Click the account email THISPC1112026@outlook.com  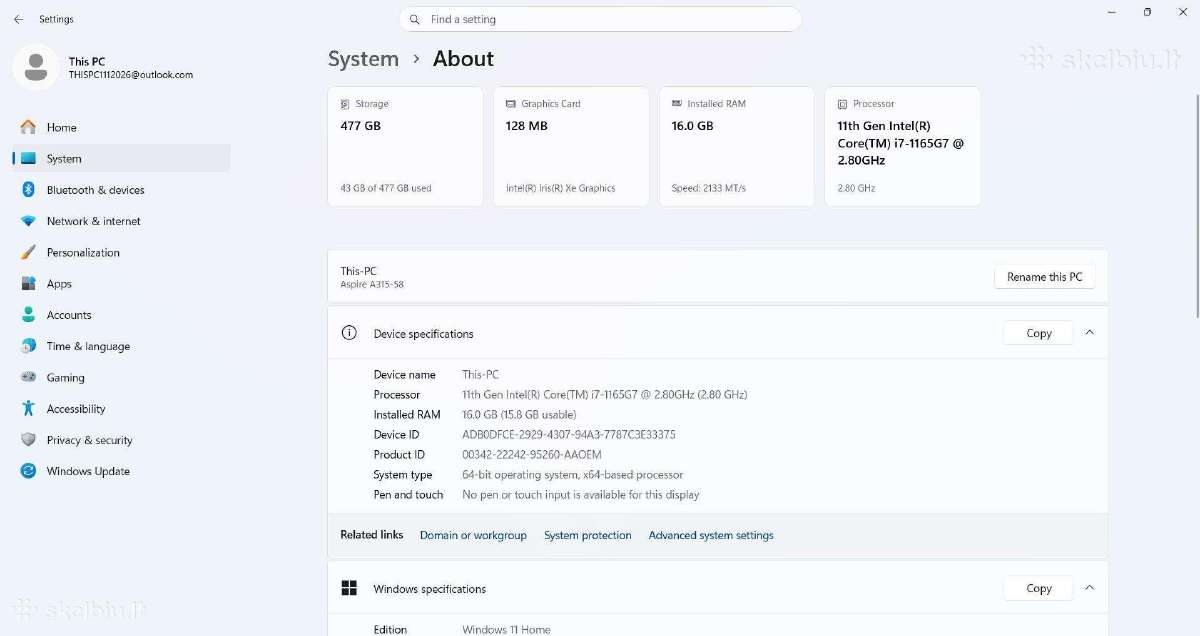(x=131, y=75)
